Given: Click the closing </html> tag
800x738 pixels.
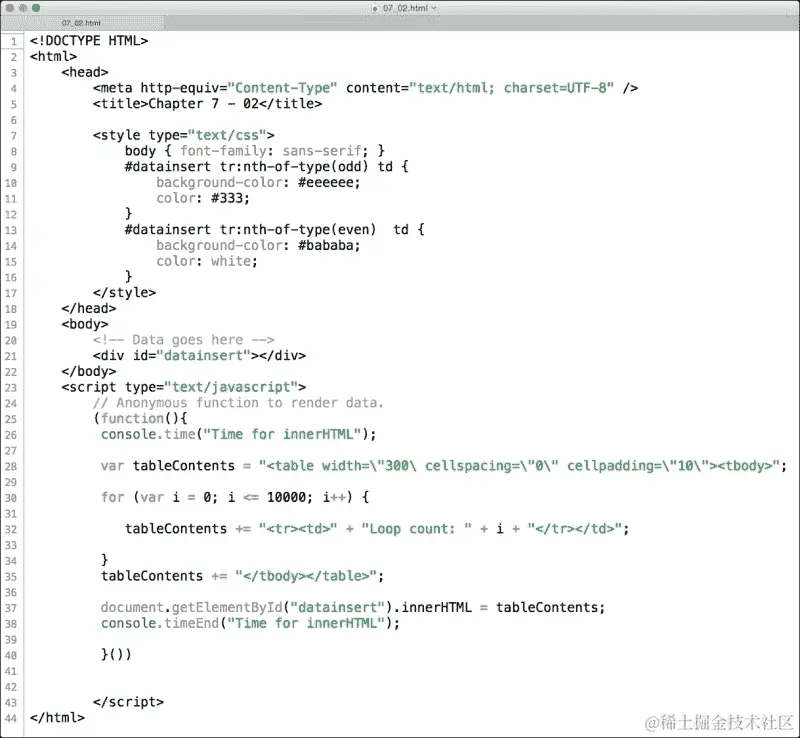Looking at the screenshot, I should pyautogui.click(x=57, y=718).
